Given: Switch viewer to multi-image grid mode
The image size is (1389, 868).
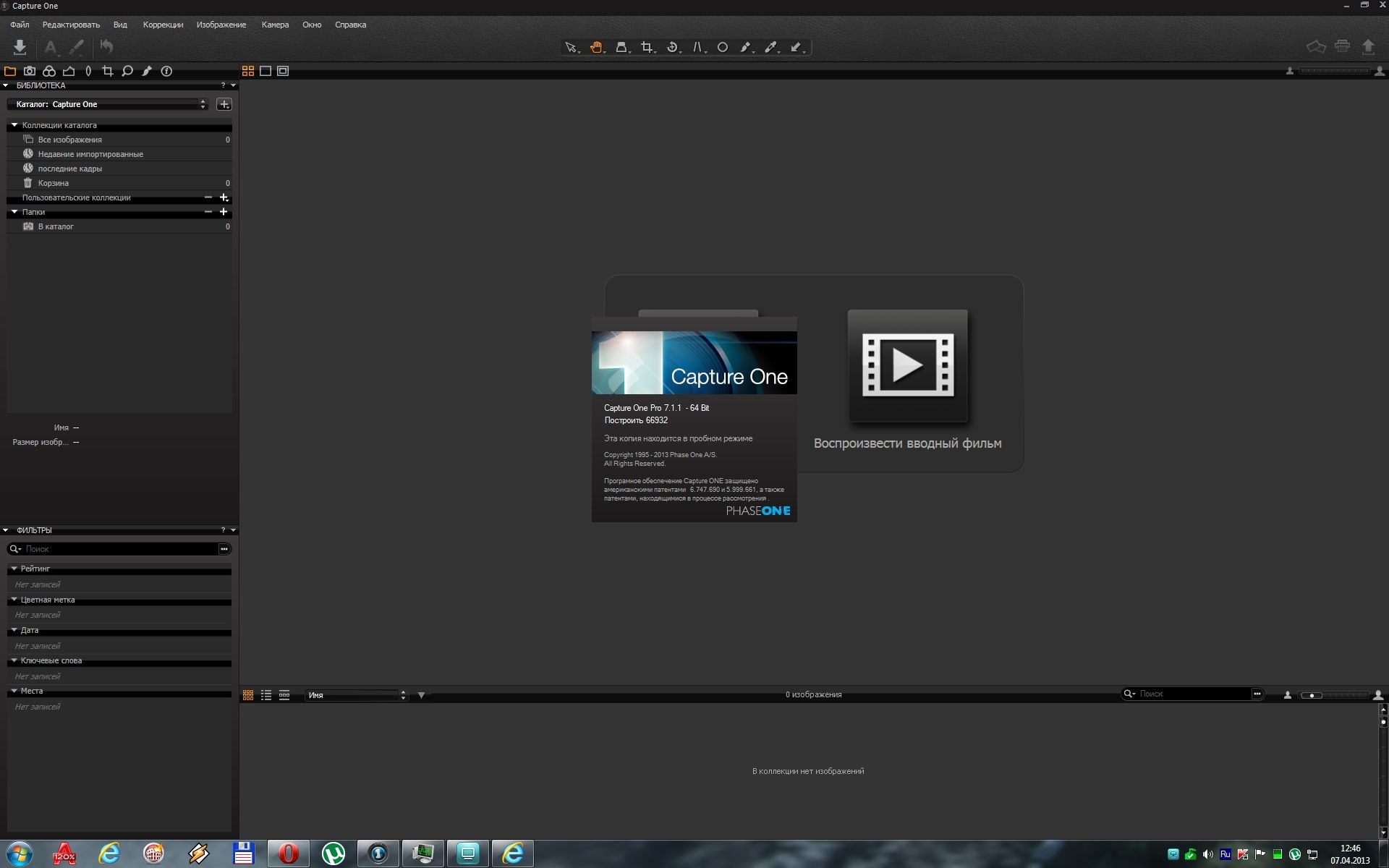Looking at the screenshot, I should point(248,71).
